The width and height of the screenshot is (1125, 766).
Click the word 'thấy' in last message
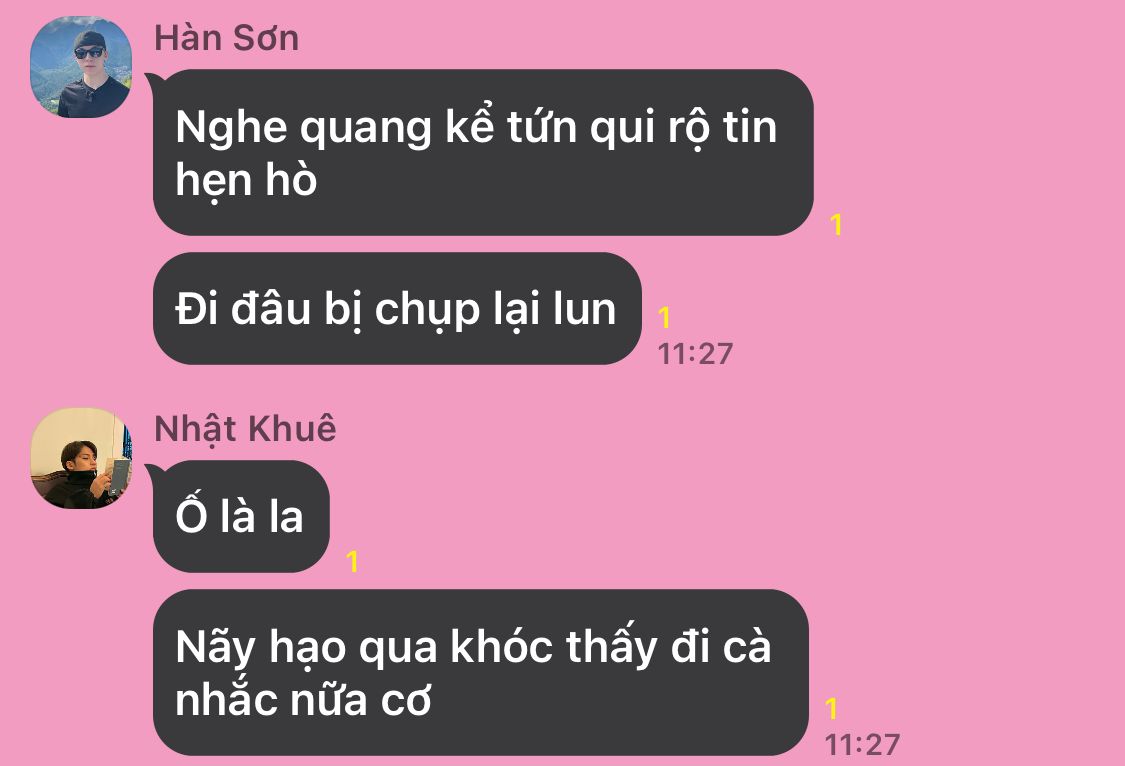[x=612, y=648]
